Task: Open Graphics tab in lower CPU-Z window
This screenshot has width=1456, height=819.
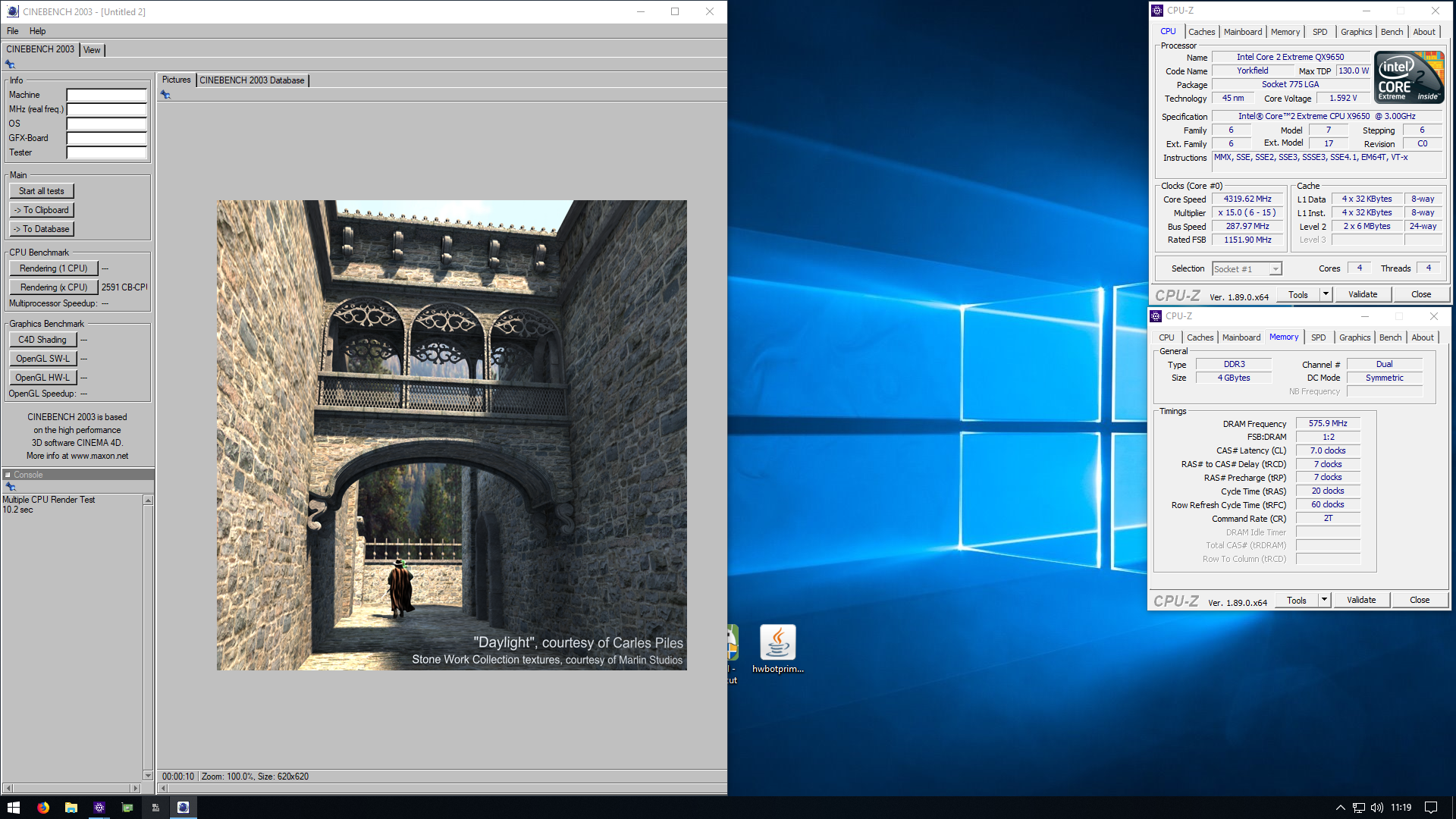Action: 1354,337
